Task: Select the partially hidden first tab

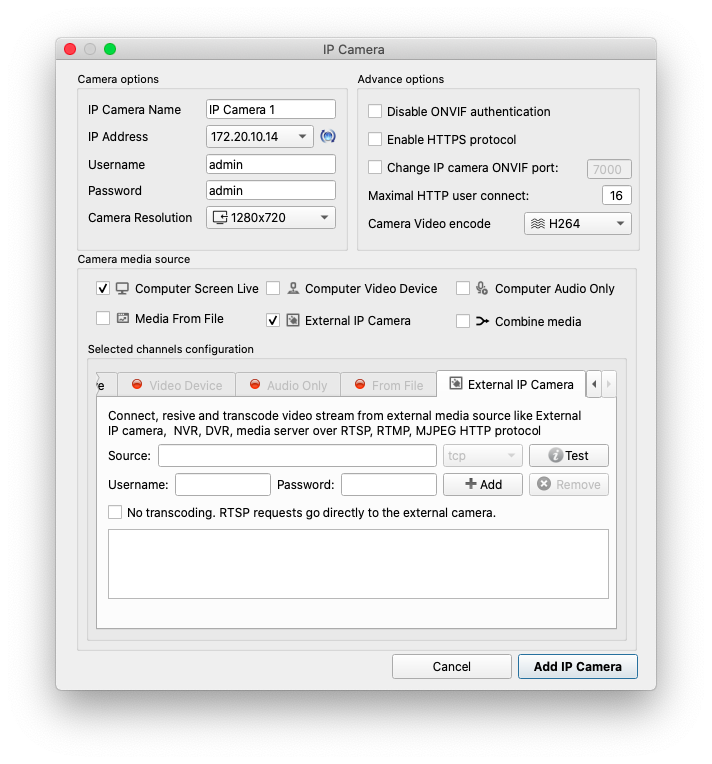Action: (106, 385)
